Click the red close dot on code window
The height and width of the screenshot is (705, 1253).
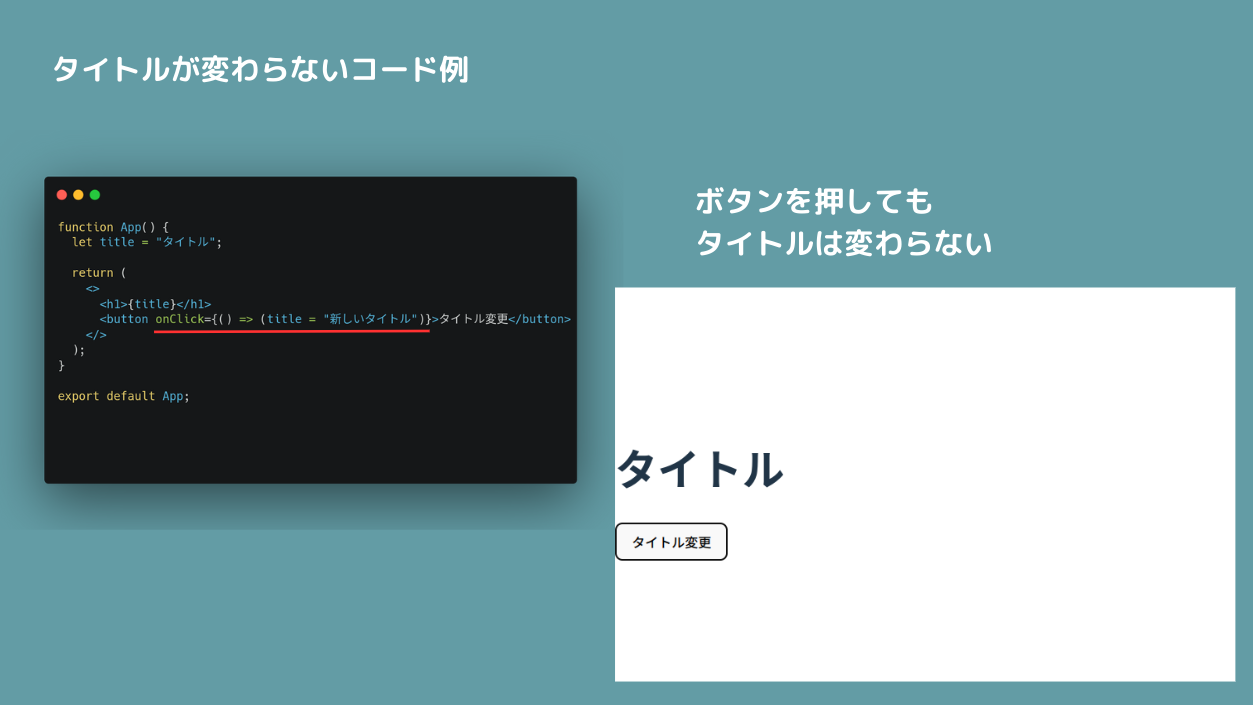tap(62, 195)
